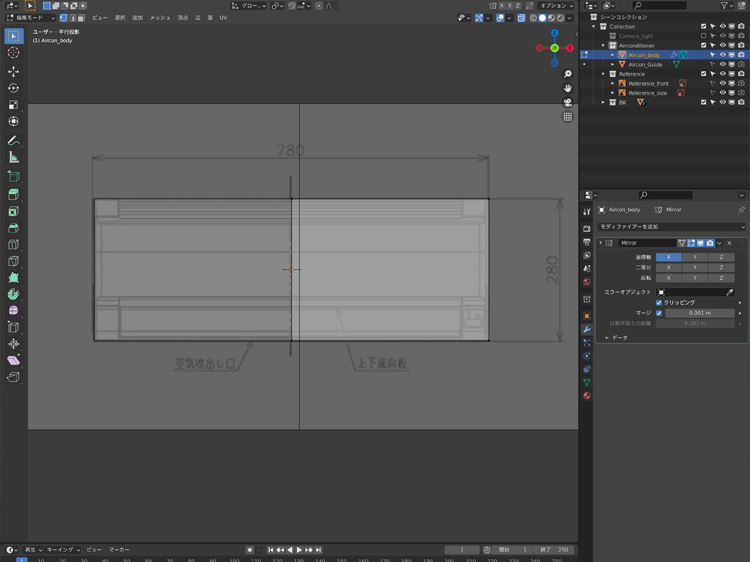
Task: Remove the Mirror modifier with X button
Action: click(729, 243)
